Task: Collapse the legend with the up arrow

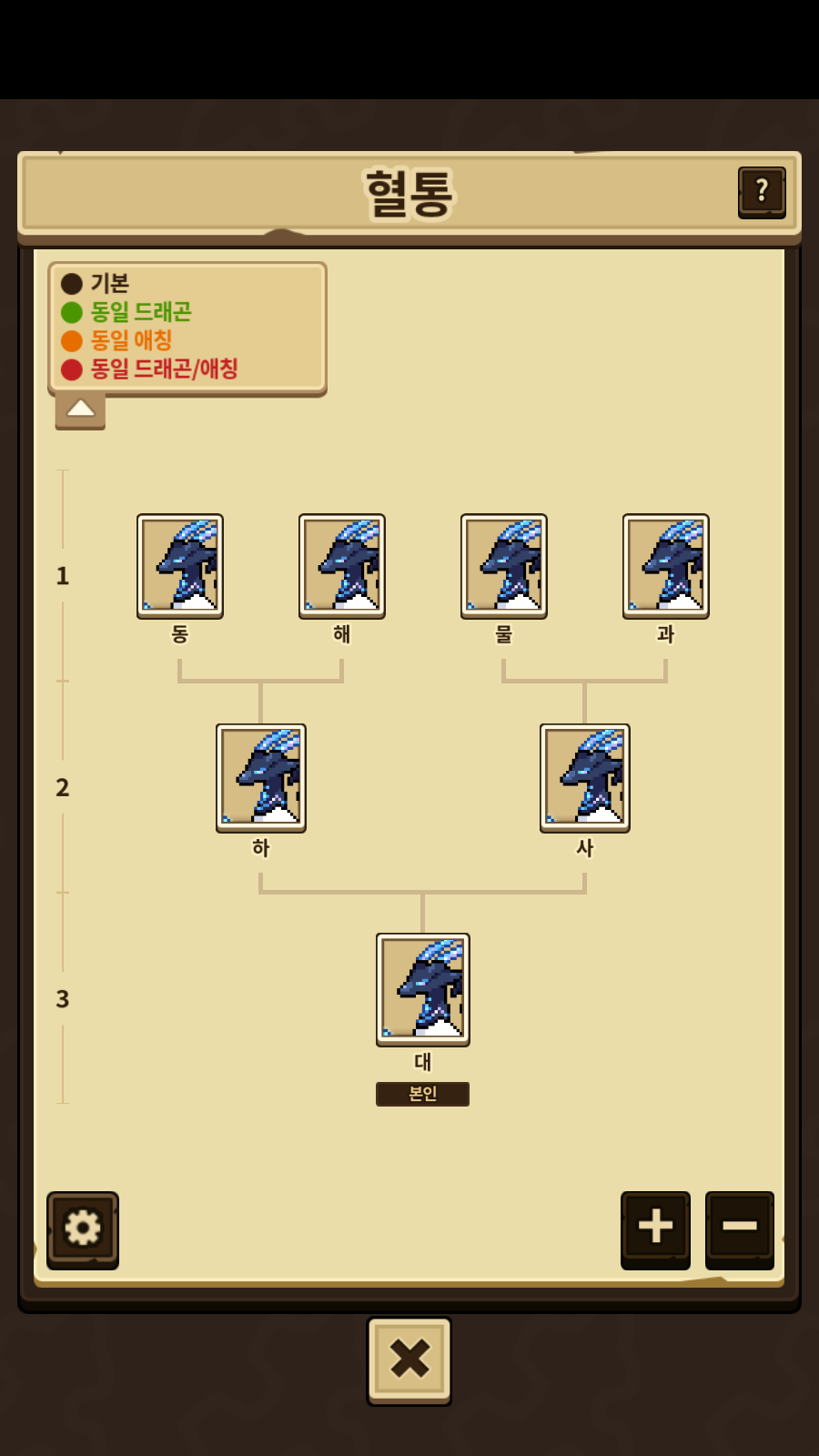Action: pyautogui.click(x=80, y=409)
